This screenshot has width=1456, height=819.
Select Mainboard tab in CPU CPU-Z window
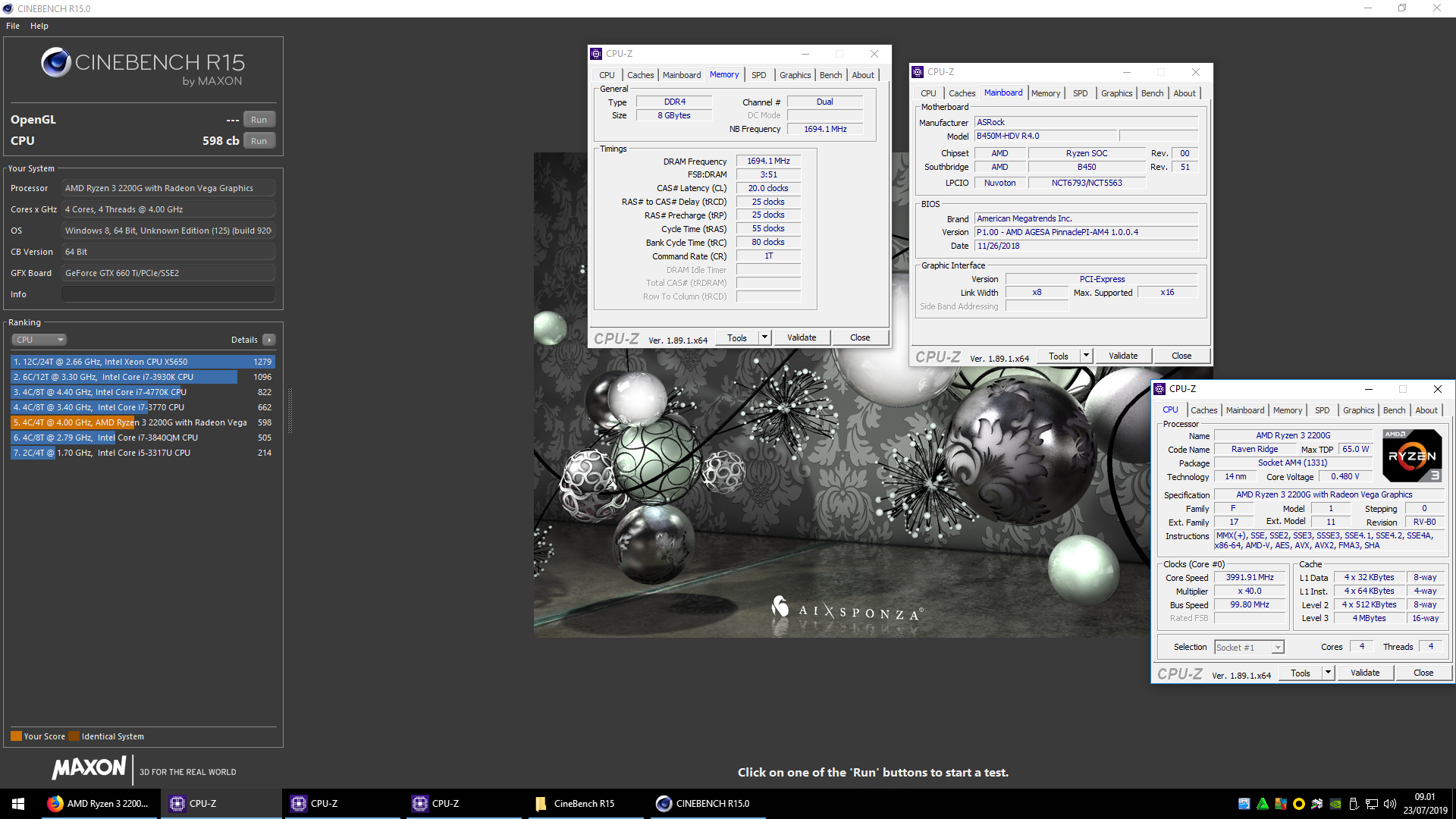tap(1245, 410)
